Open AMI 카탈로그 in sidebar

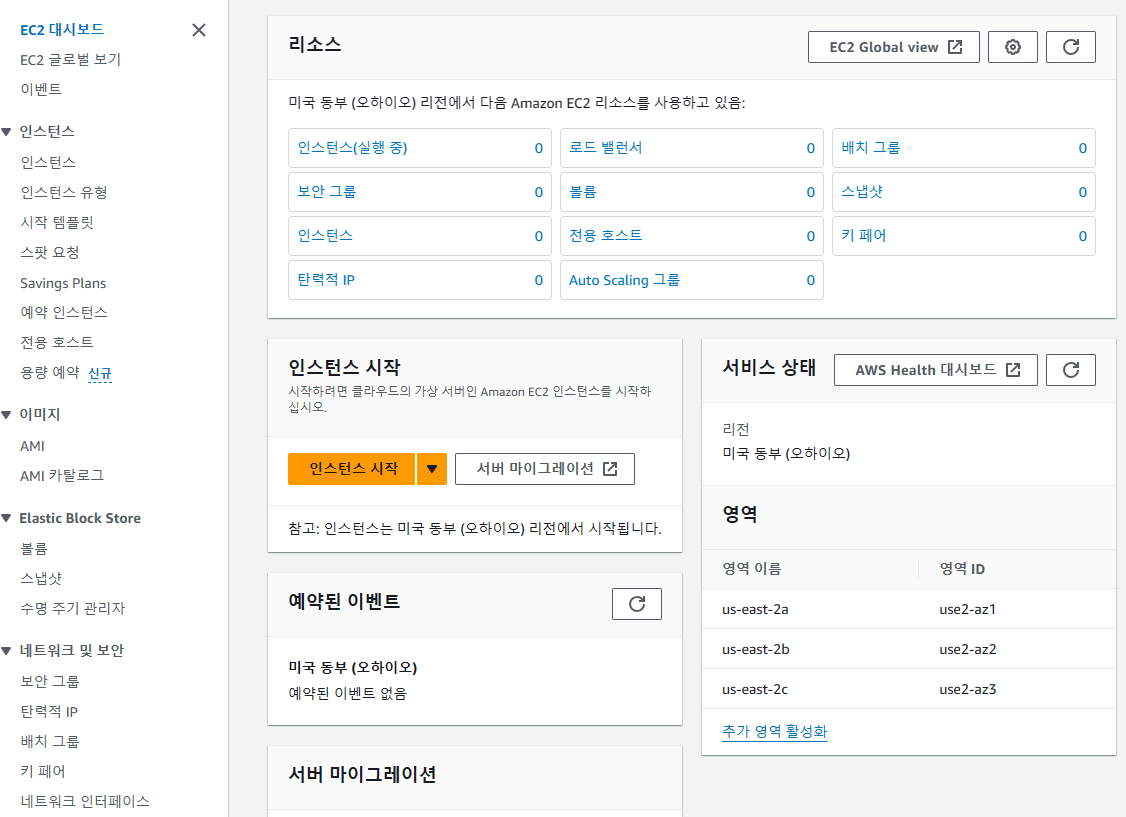62,476
